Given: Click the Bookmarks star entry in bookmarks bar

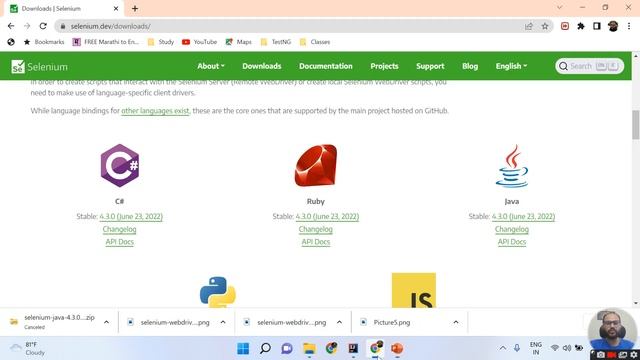Looking at the screenshot, I should pyautogui.click(x=44, y=42).
